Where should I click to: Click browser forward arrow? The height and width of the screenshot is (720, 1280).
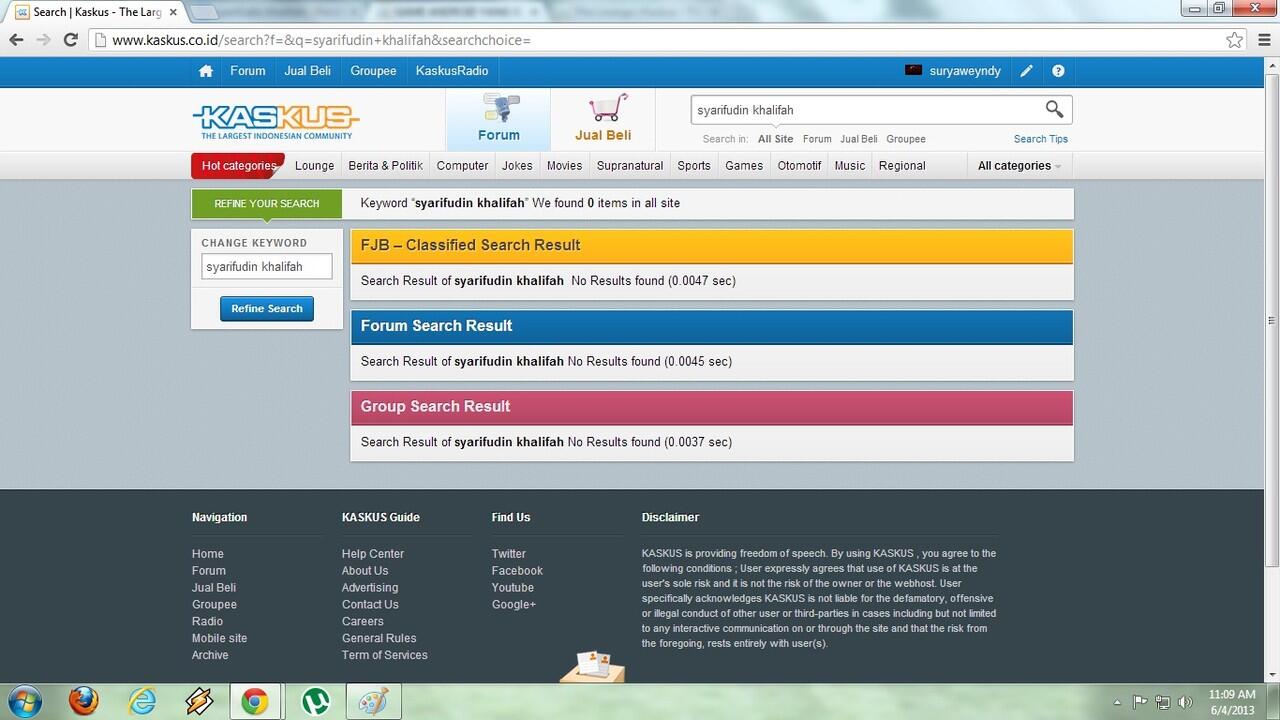coord(43,40)
